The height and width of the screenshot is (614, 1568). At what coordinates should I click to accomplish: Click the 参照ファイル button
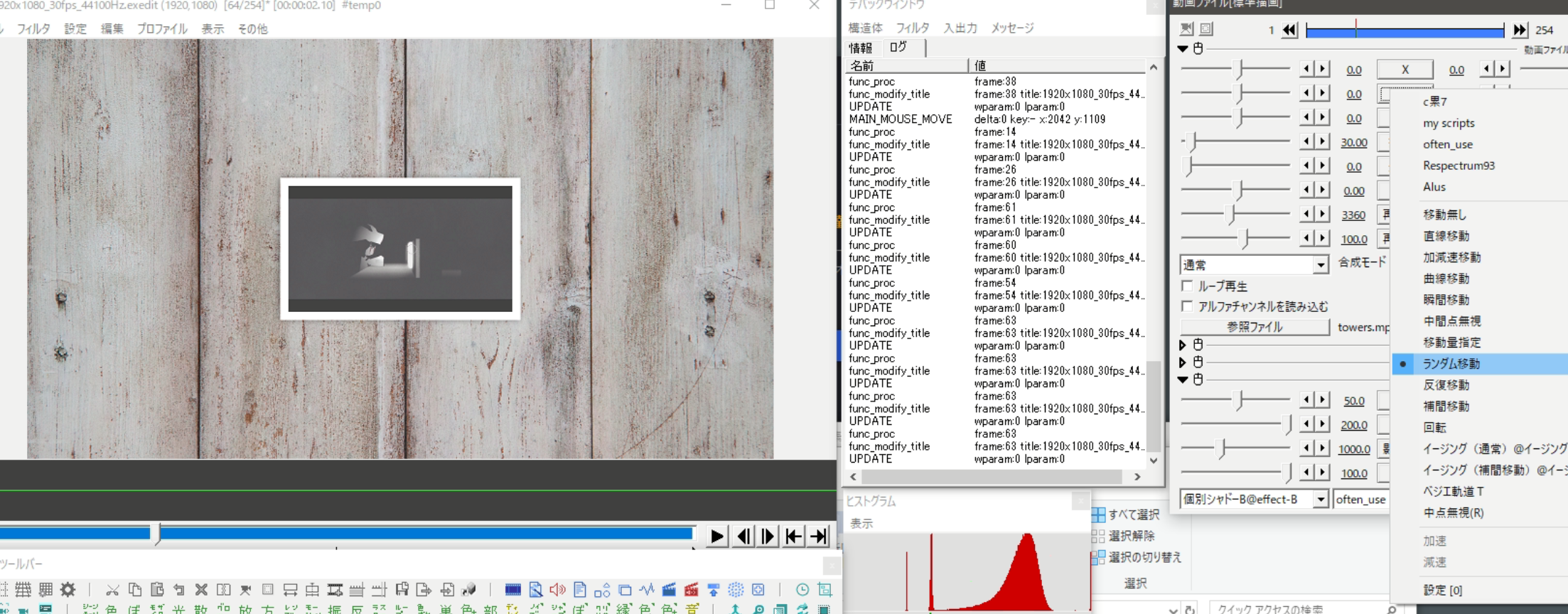pos(1255,327)
